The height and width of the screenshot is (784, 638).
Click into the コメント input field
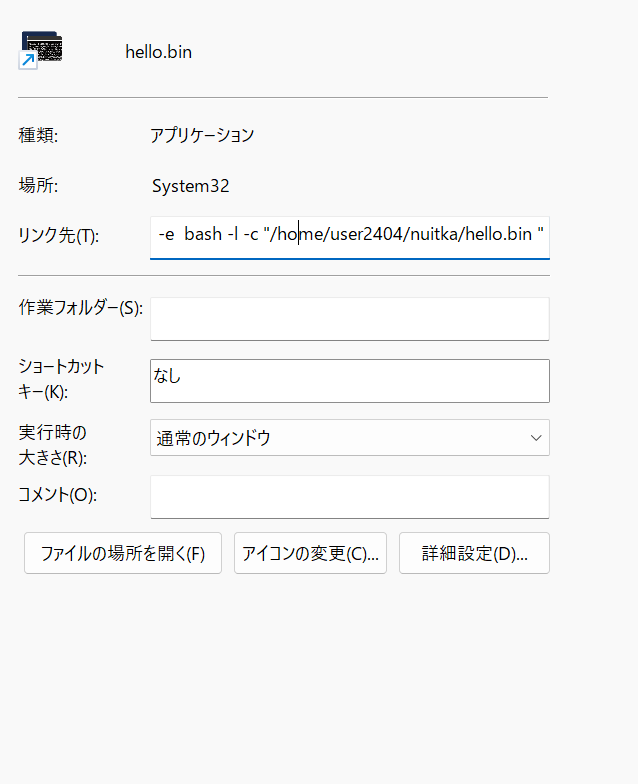(x=349, y=496)
